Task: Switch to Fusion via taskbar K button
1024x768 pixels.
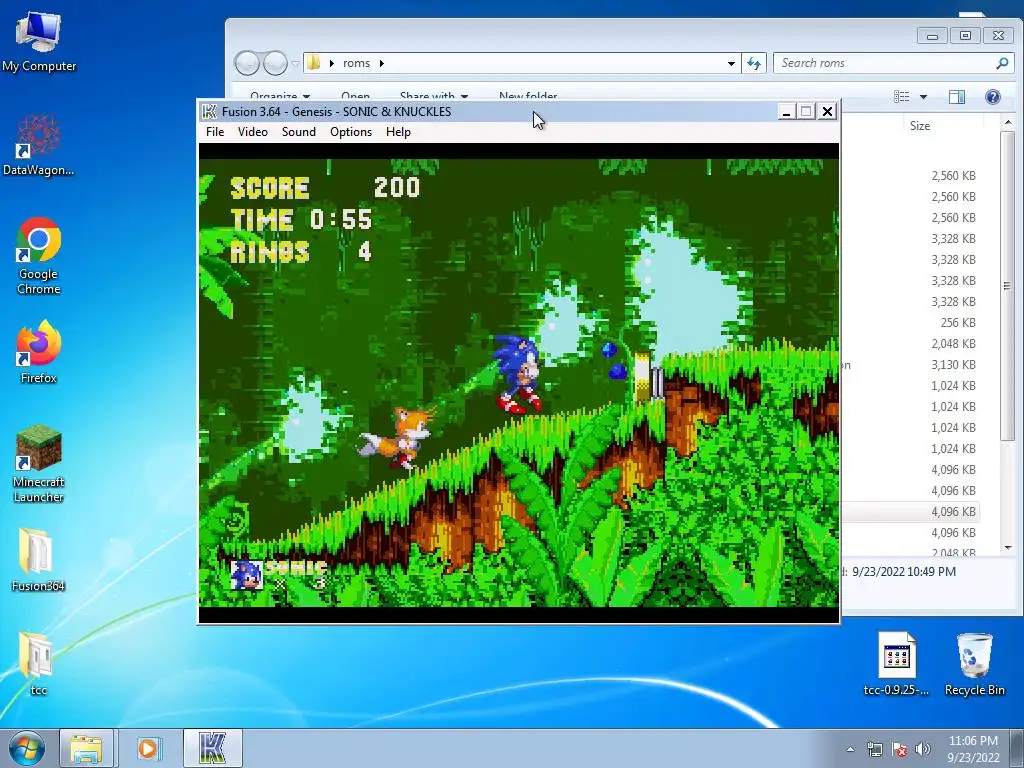Action: click(213, 748)
